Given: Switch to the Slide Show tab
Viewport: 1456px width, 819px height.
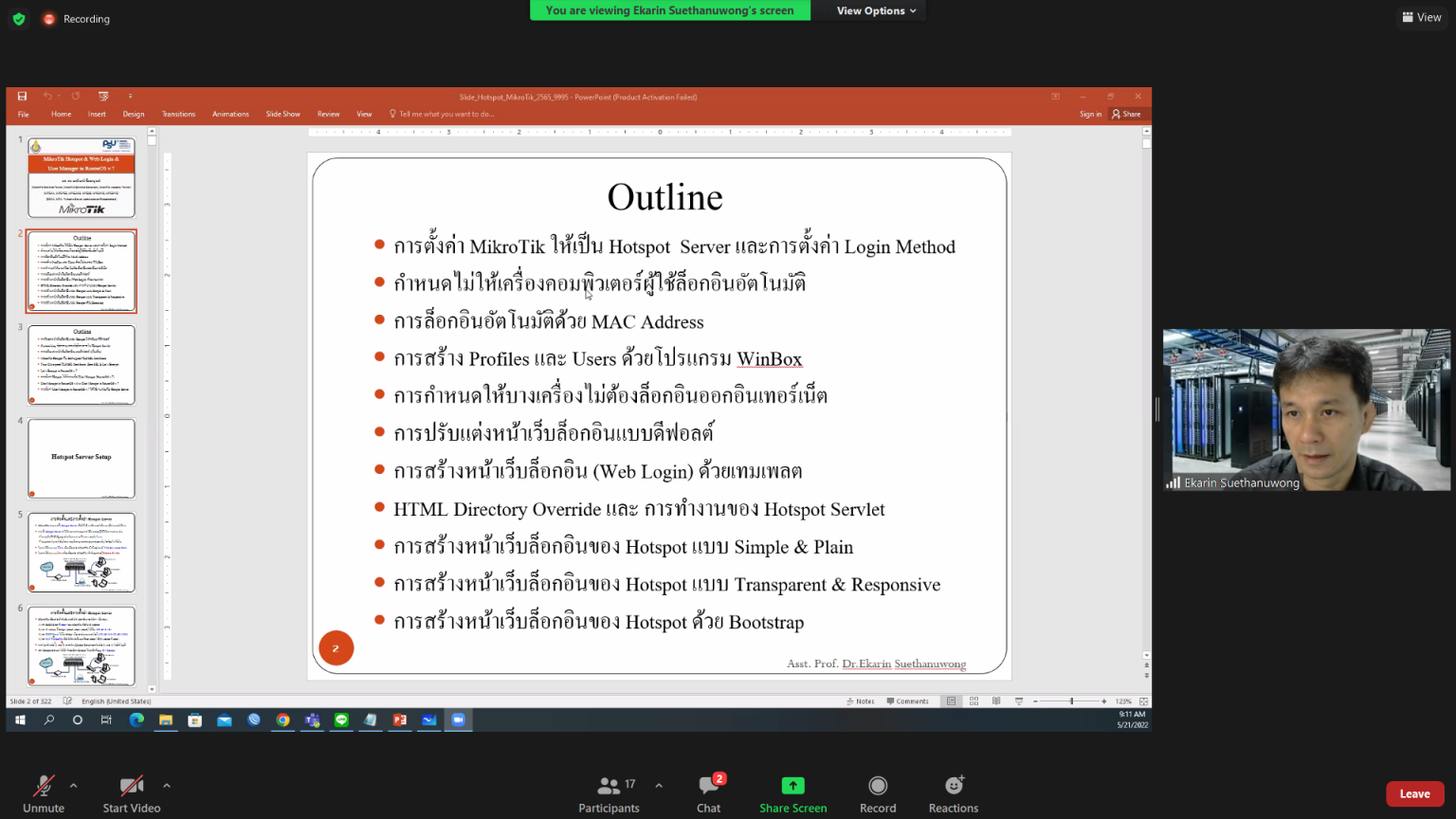Looking at the screenshot, I should point(282,114).
